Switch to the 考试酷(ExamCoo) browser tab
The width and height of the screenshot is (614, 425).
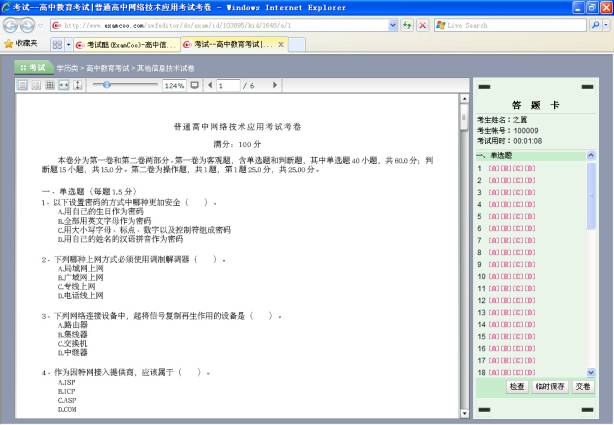click(125, 44)
